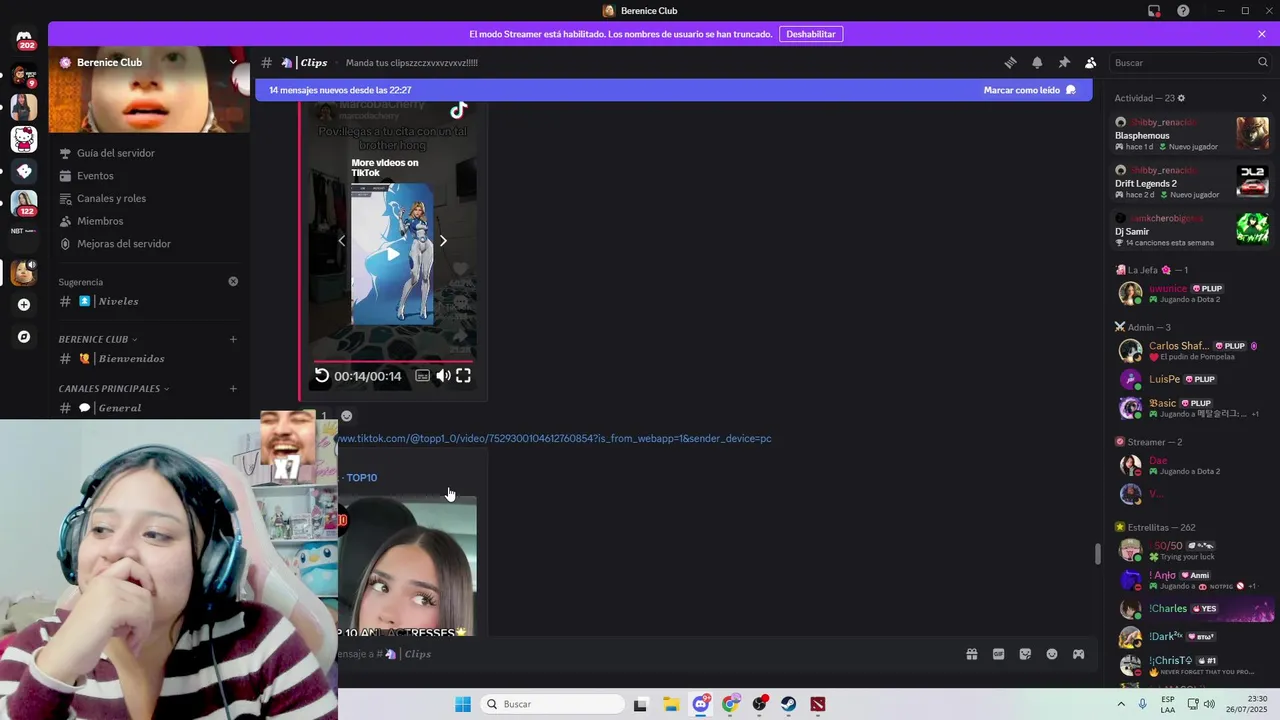The image size is (1280, 720).
Task: Open the emoji picker in message bar
Action: pos(1052,654)
